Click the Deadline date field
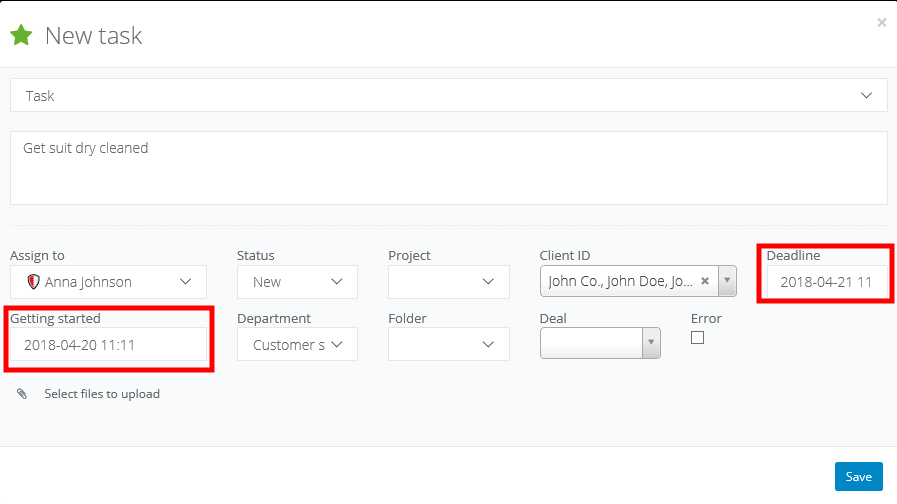The width and height of the screenshot is (897, 504). coord(826,282)
